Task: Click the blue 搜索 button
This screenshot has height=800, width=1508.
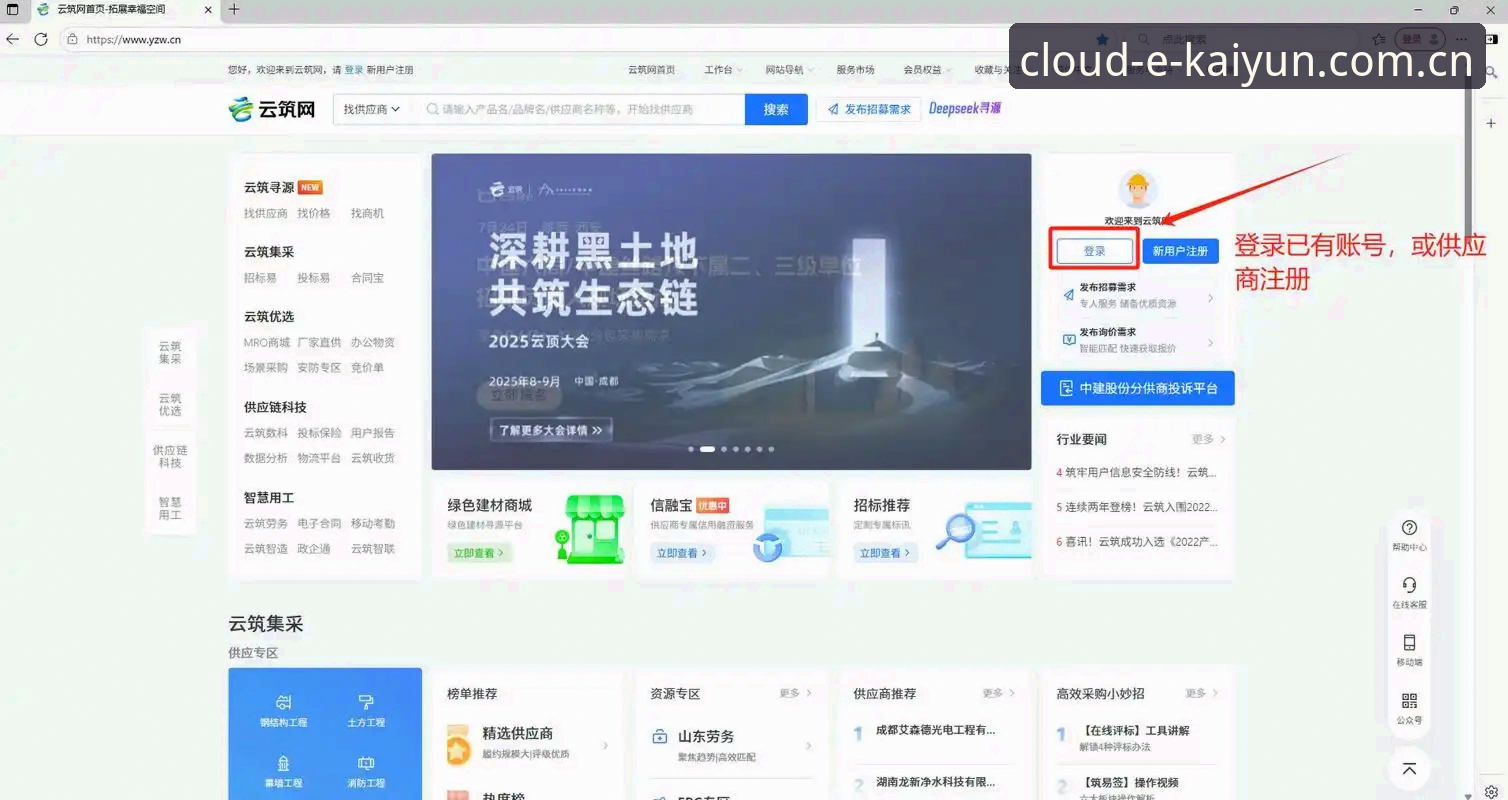Action: click(776, 109)
